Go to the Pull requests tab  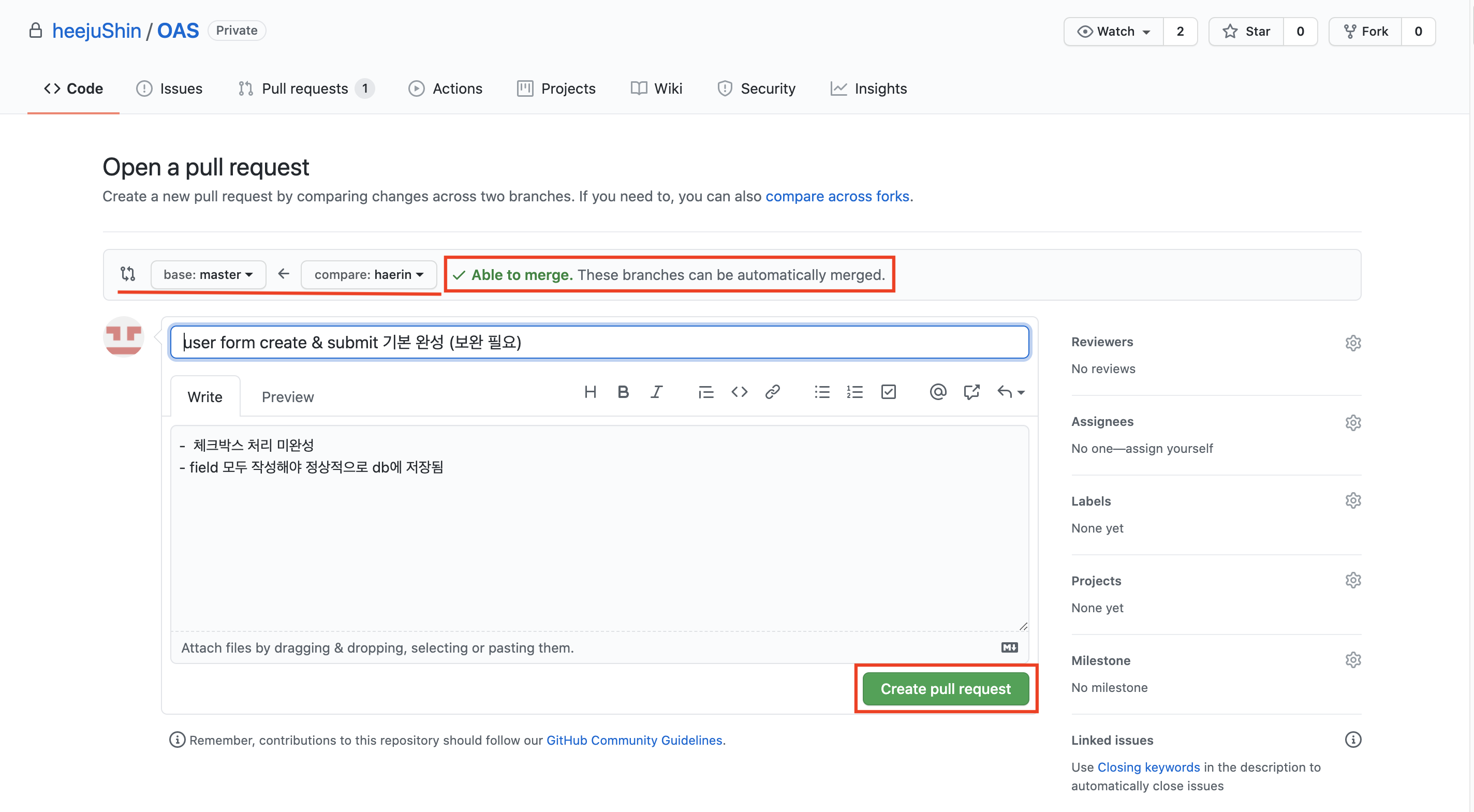pyautogui.click(x=305, y=88)
